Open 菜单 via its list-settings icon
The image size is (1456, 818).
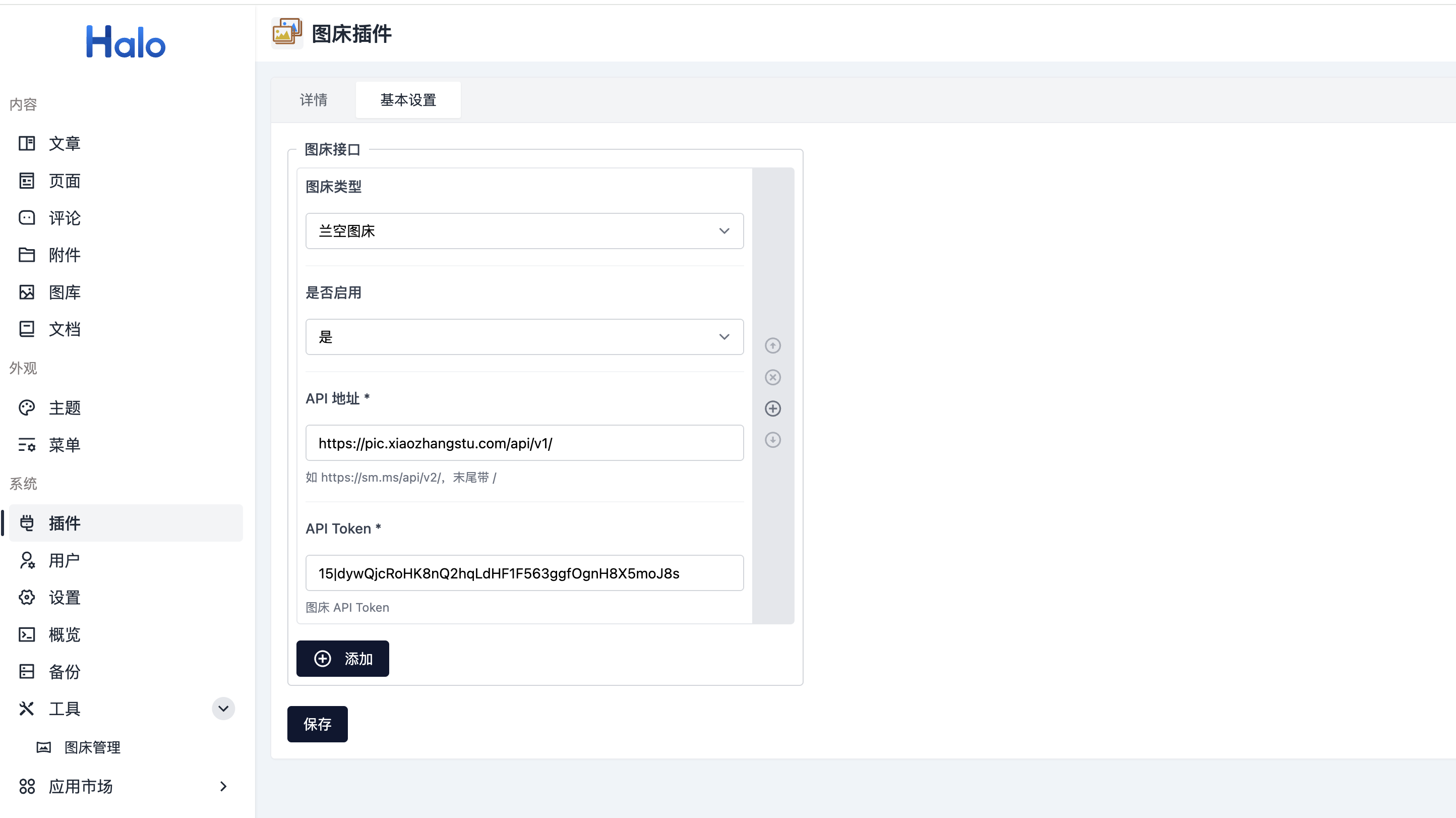pos(27,445)
